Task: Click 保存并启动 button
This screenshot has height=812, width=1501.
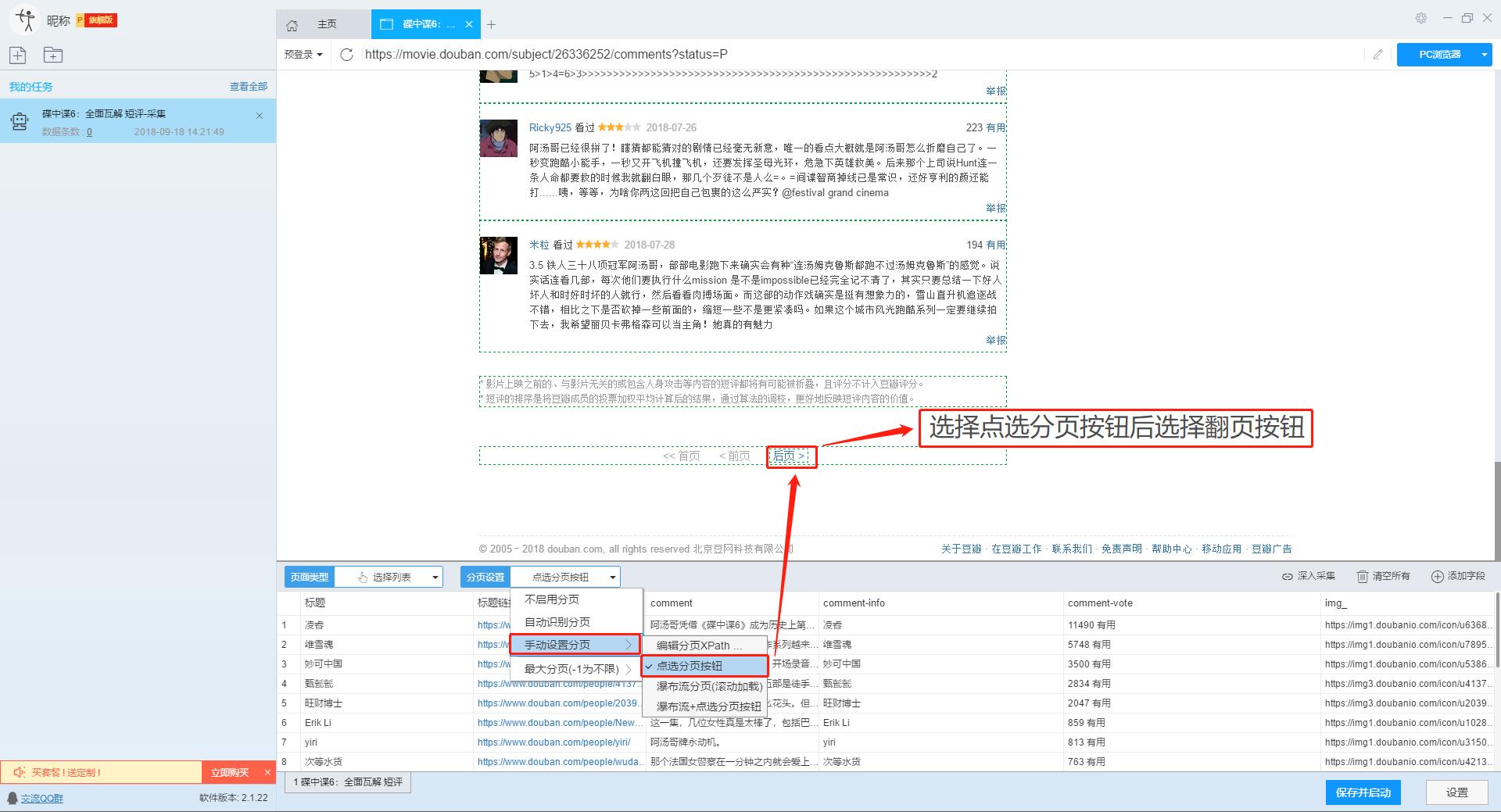Action: (x=1363, y=792)
